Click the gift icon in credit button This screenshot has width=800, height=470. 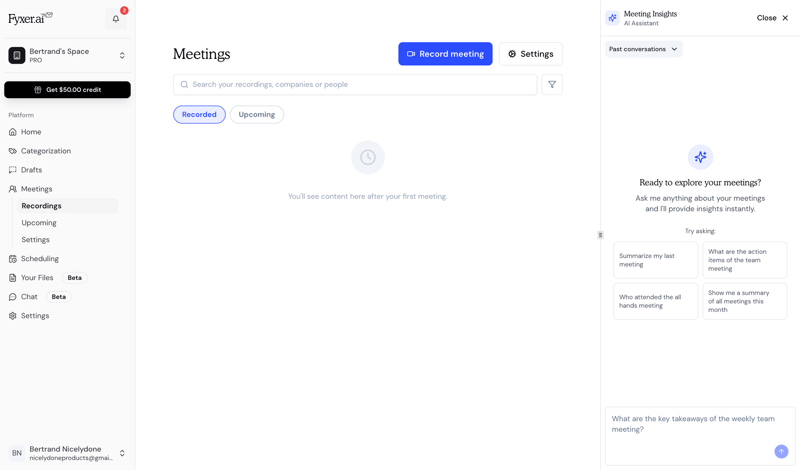(37, 89)
